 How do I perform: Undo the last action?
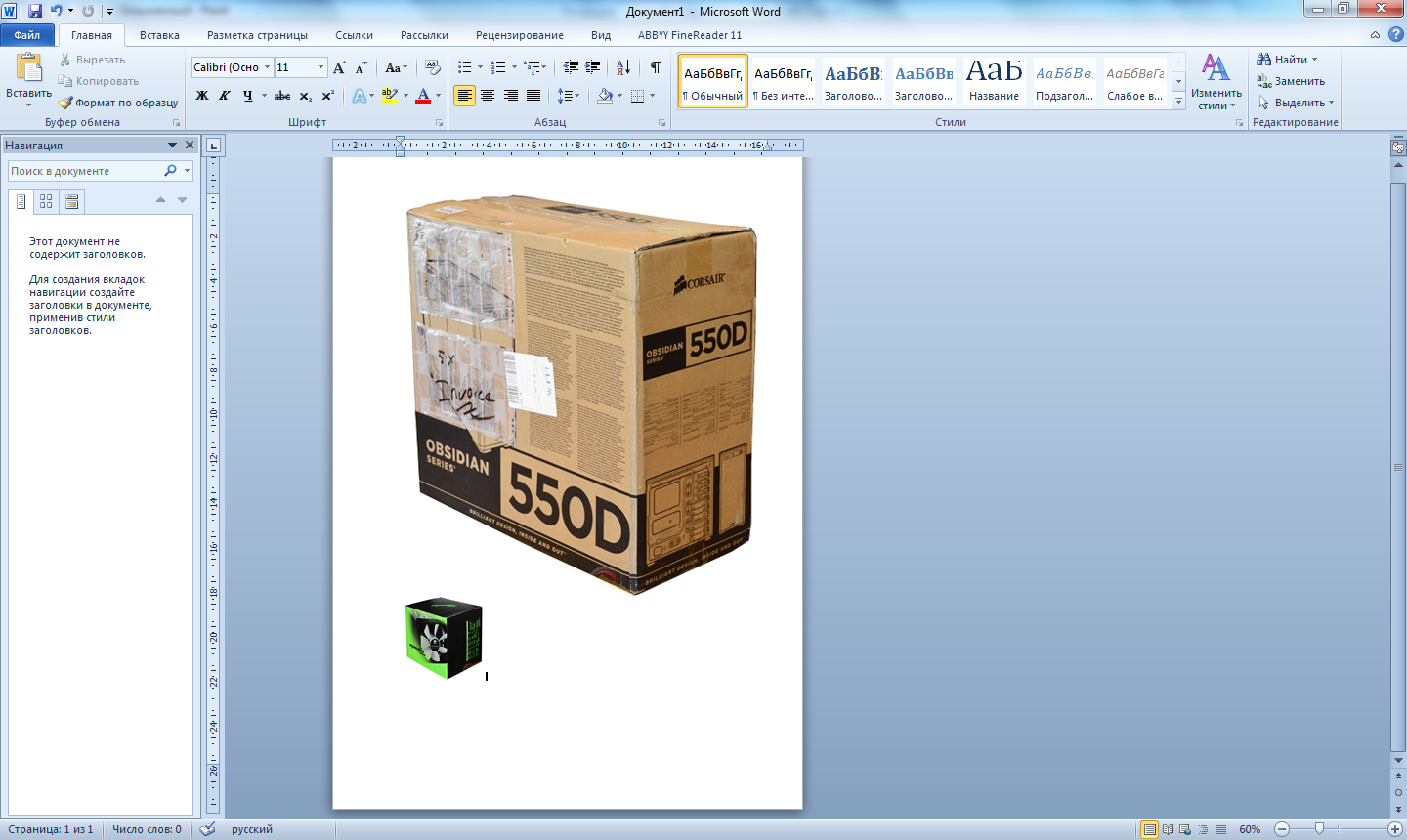pos(56,11)
